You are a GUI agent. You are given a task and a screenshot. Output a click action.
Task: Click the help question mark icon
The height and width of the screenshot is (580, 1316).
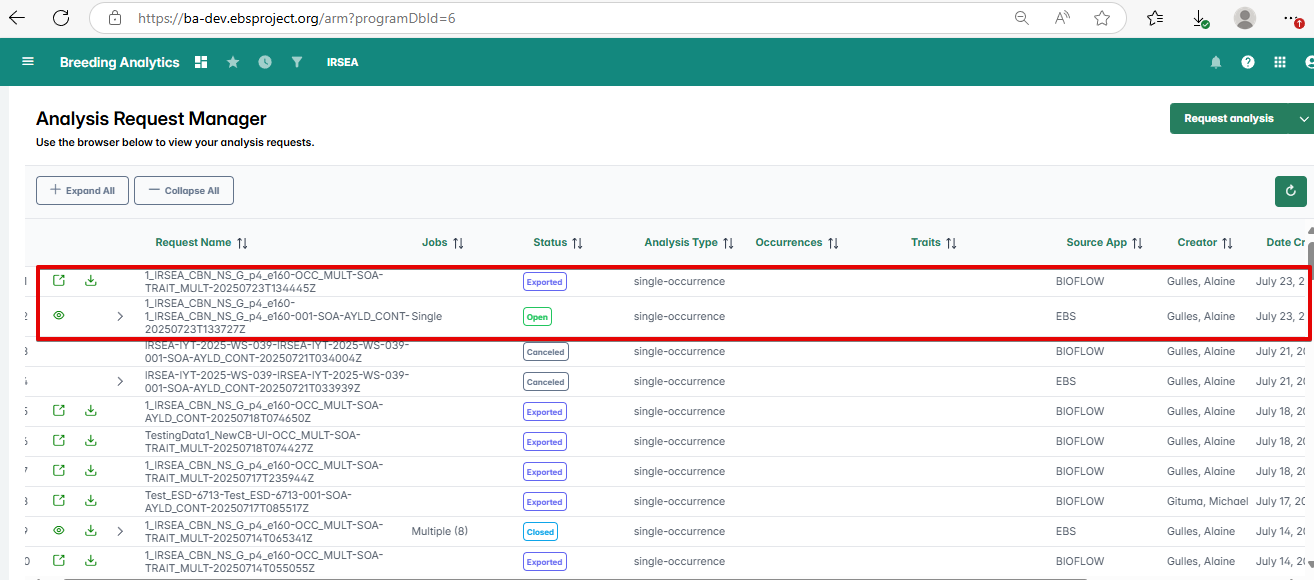point(1248,62)
